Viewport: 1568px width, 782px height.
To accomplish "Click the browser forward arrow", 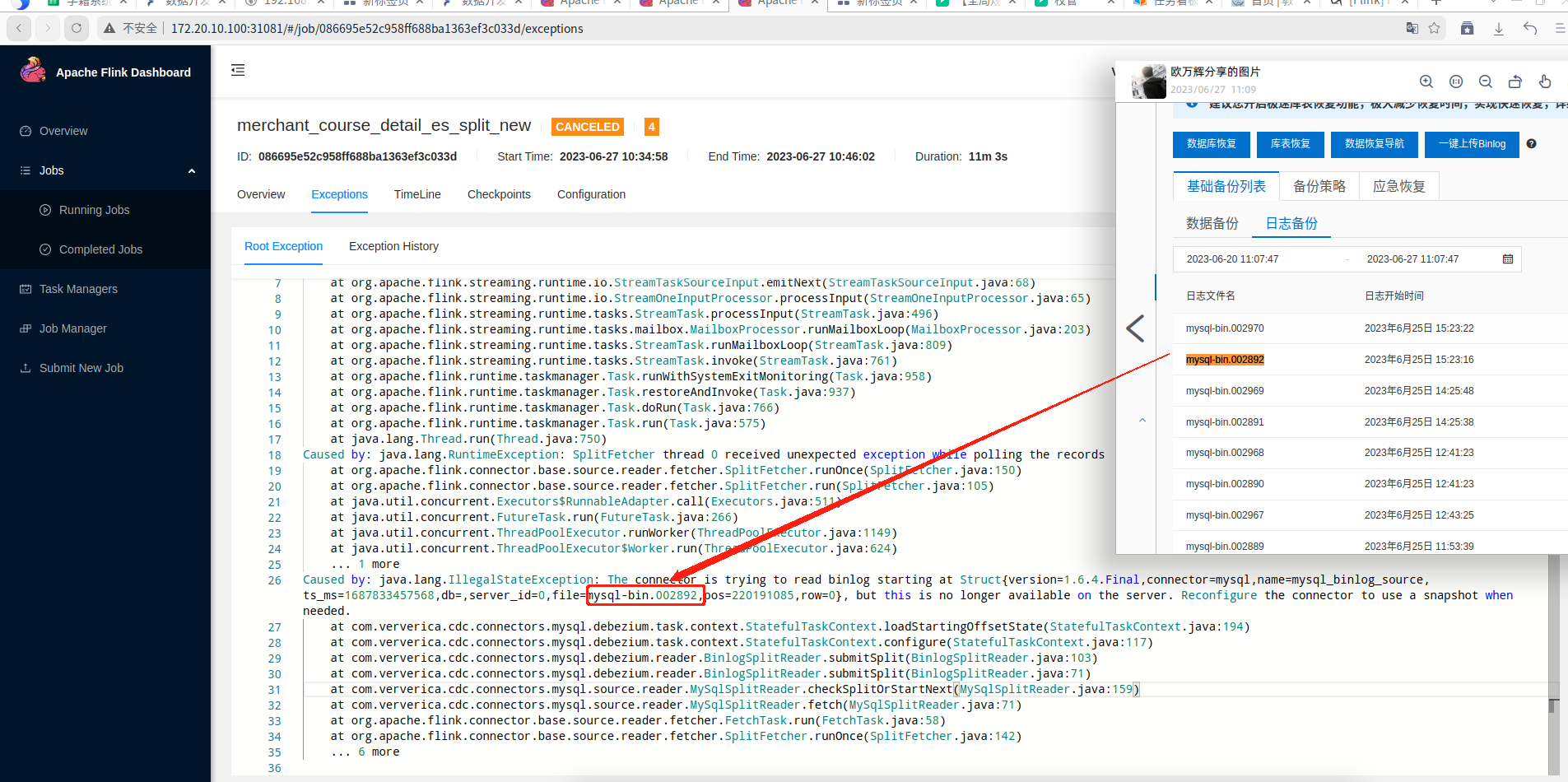I will pyautogui.click(x=48, y=28).
